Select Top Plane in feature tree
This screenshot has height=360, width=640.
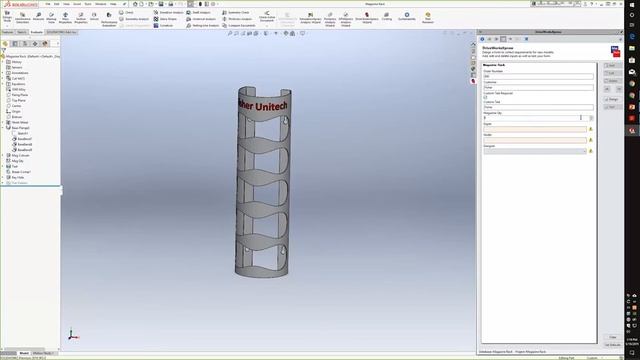pyautogui.click(x=19, y=100)
